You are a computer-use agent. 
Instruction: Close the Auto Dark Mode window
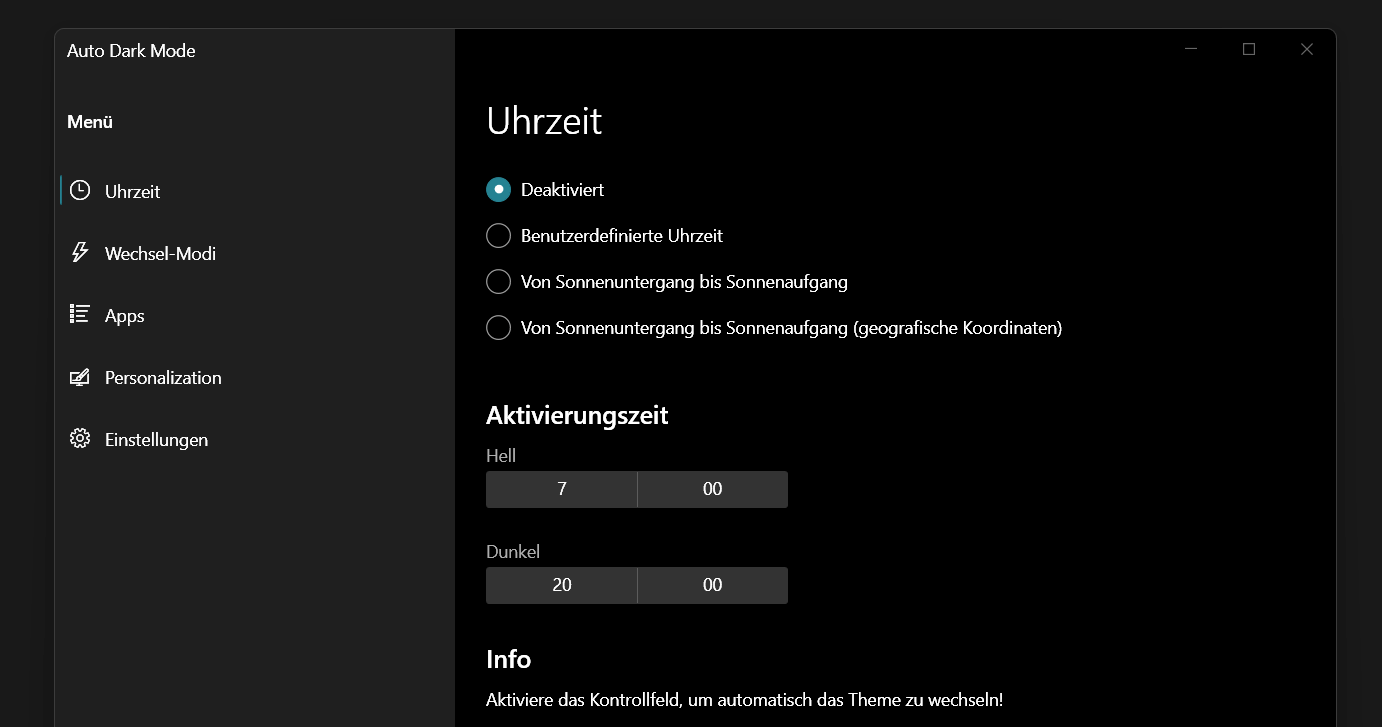point(1307,49)
